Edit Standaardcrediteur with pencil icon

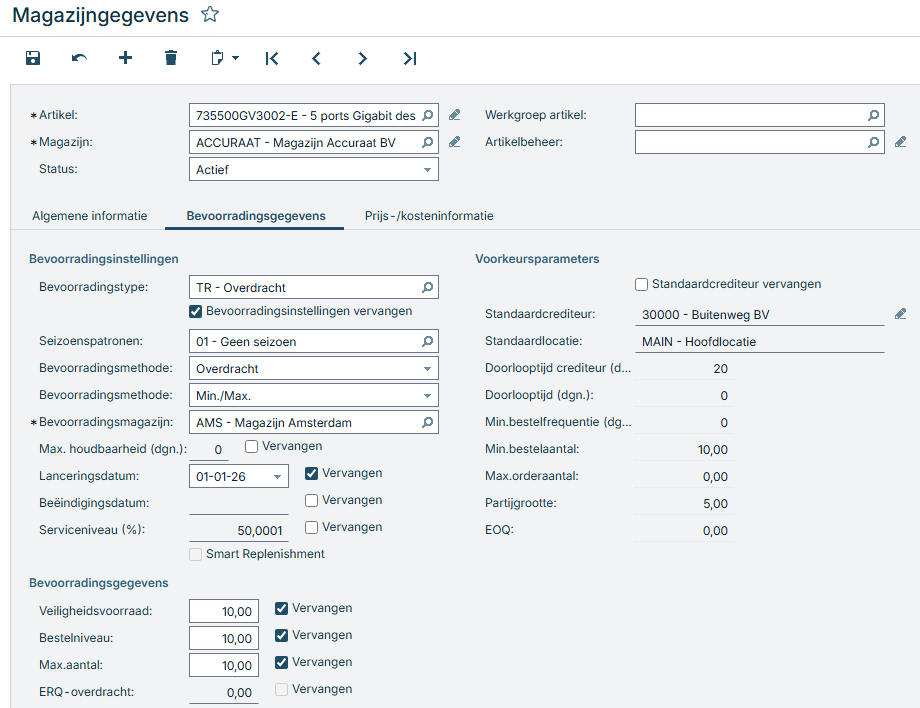(x=901, y=314)
